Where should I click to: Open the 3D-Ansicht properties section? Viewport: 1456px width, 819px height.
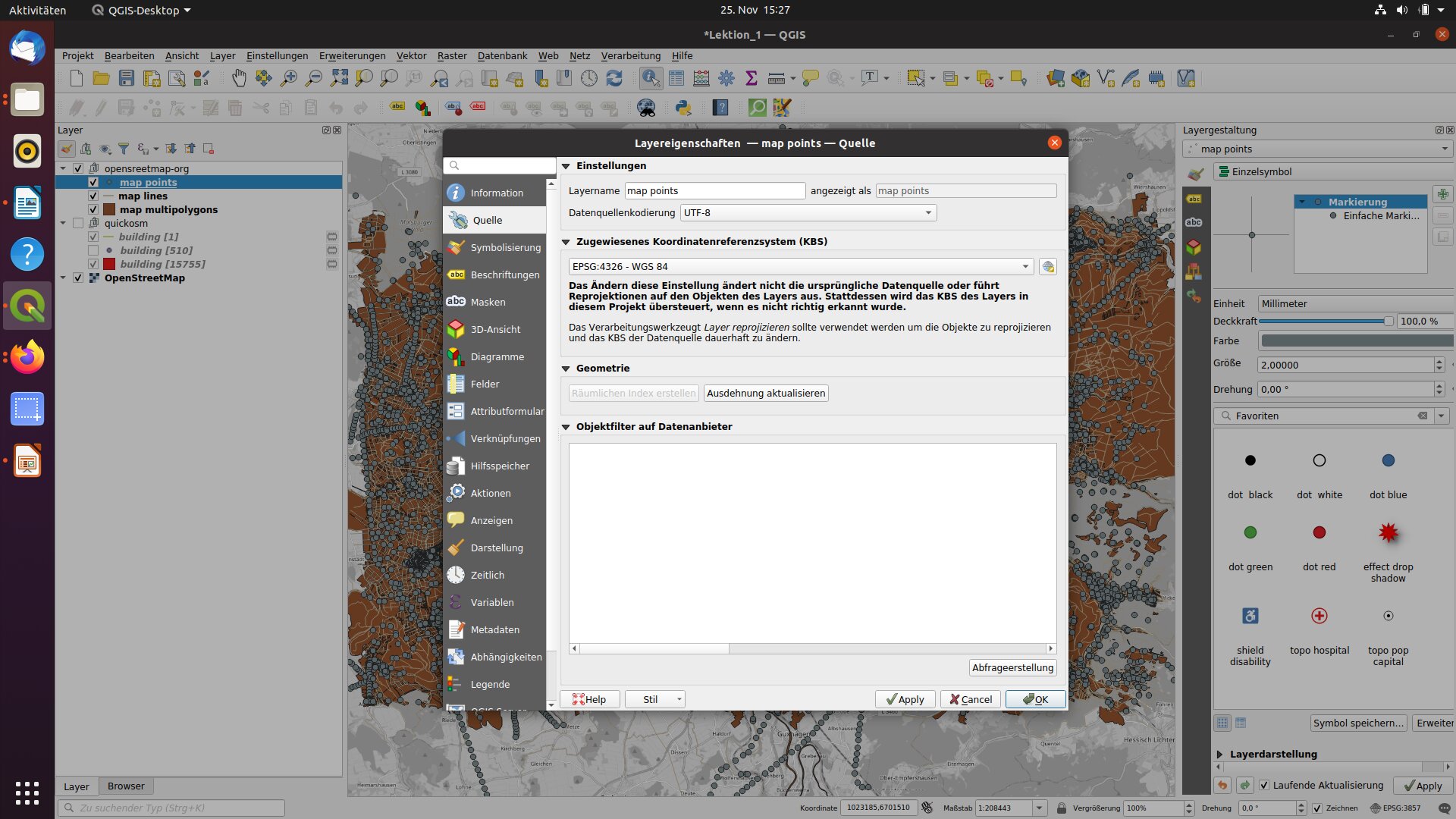tap(494, 329)
